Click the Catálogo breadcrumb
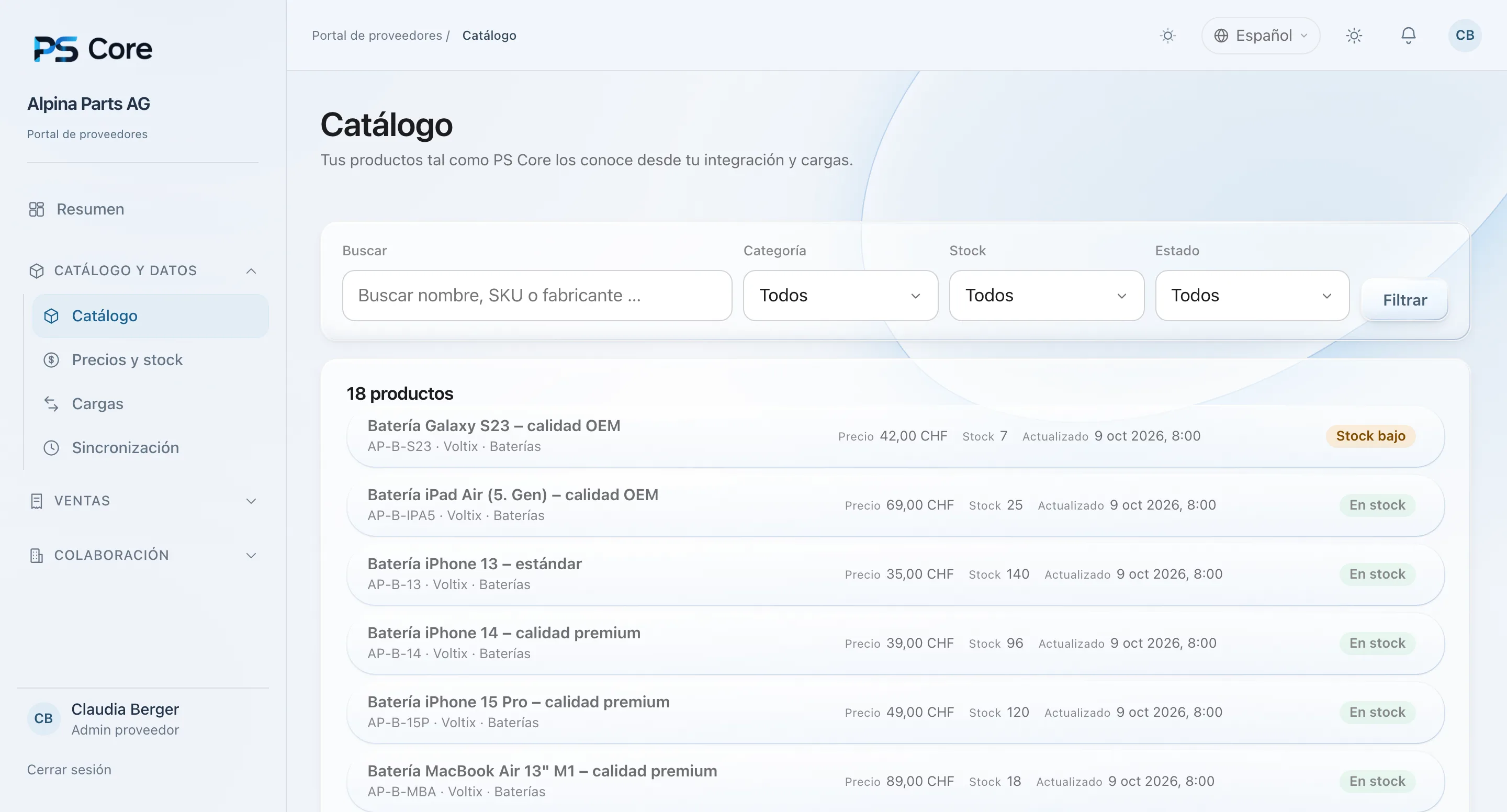Viewport: 1507px width, 812px height. pos(489,36)
